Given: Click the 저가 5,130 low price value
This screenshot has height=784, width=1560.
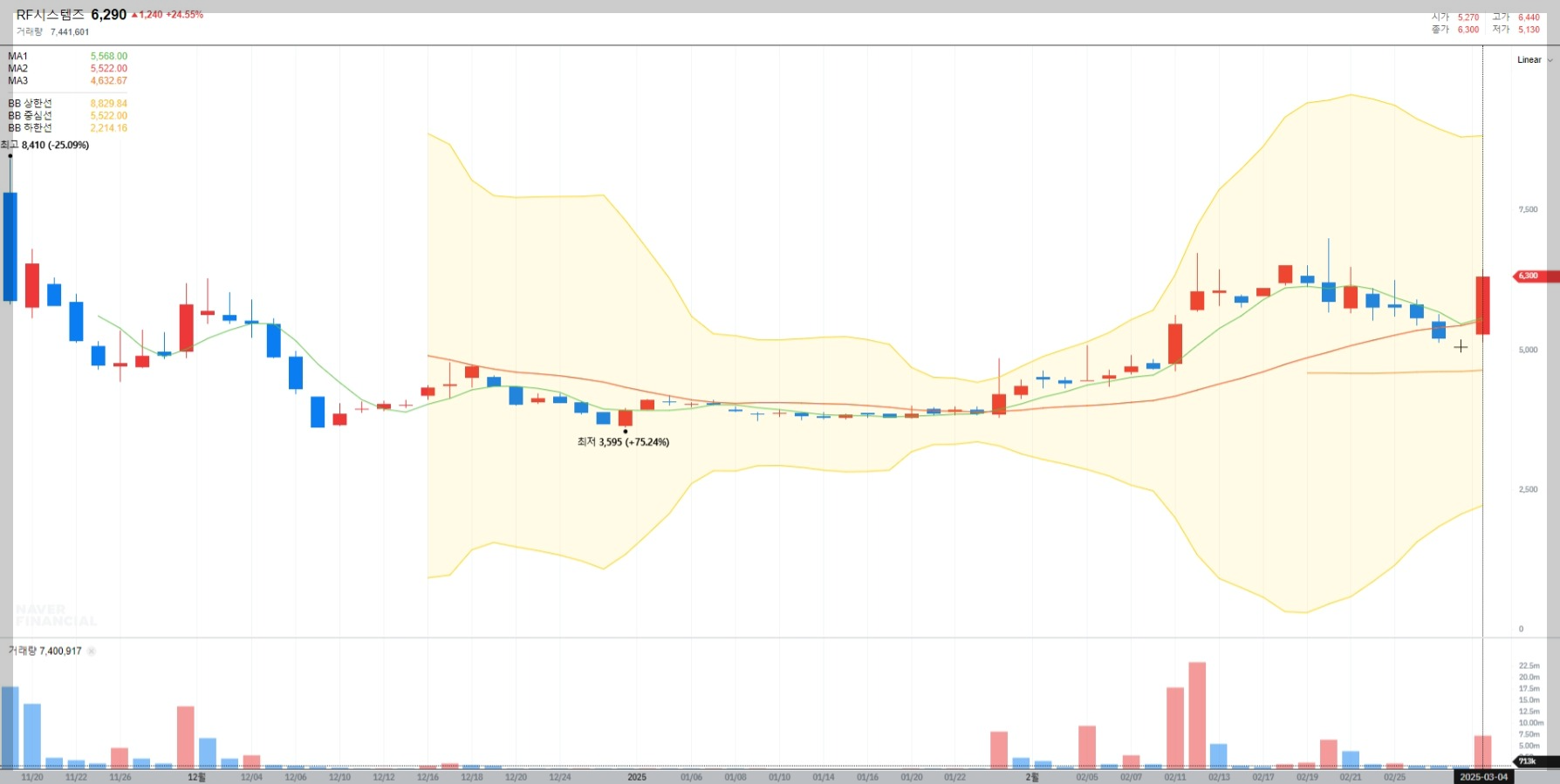Looking at the screenshot, I should [1529, 30].
